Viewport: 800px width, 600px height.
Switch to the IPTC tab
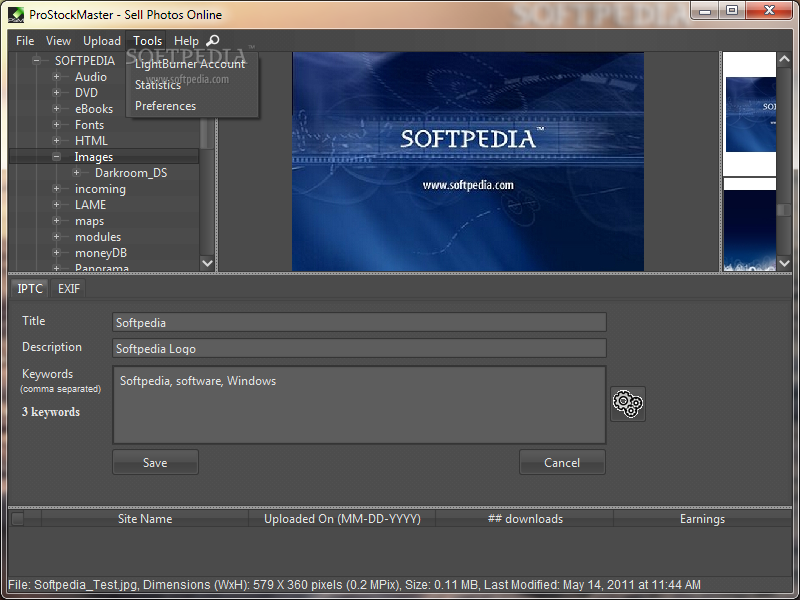click(x=30, y=289)
